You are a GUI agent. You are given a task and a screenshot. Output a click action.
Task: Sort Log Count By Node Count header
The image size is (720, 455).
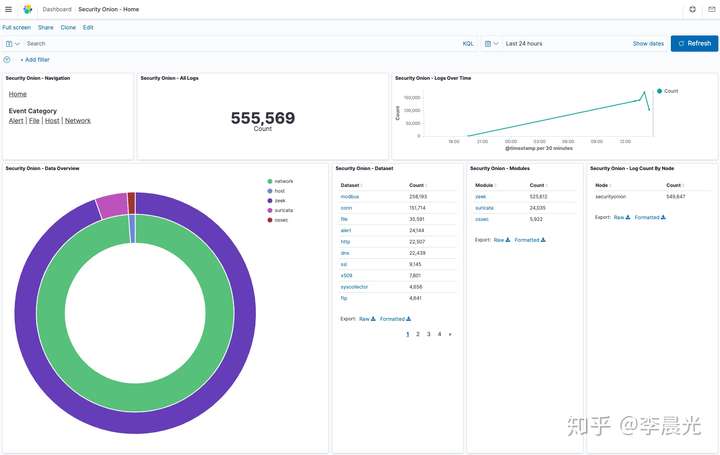pyautogui.click(x=675, y=185)
